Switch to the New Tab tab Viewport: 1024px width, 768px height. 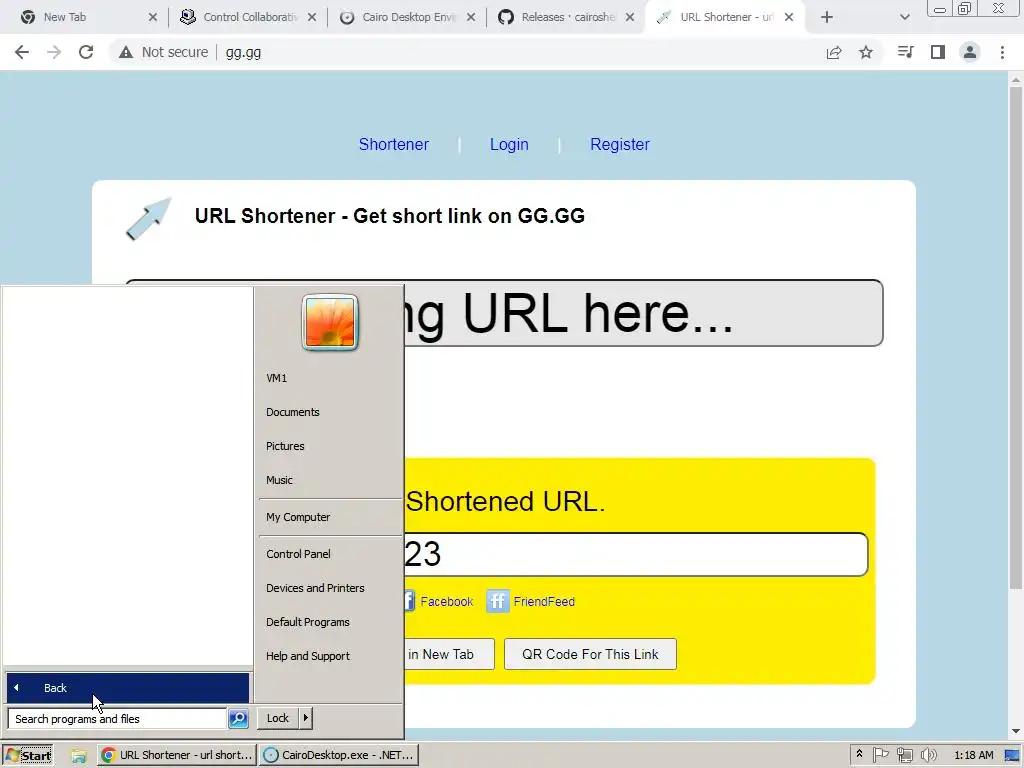coord(81,17)
